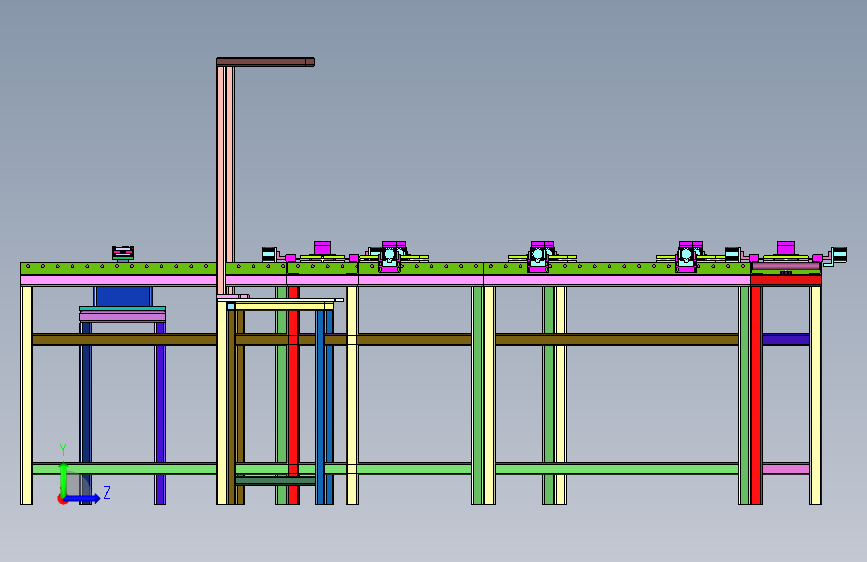Click the red origin ball of the triad
867x562 pixels.
(62, 499)
